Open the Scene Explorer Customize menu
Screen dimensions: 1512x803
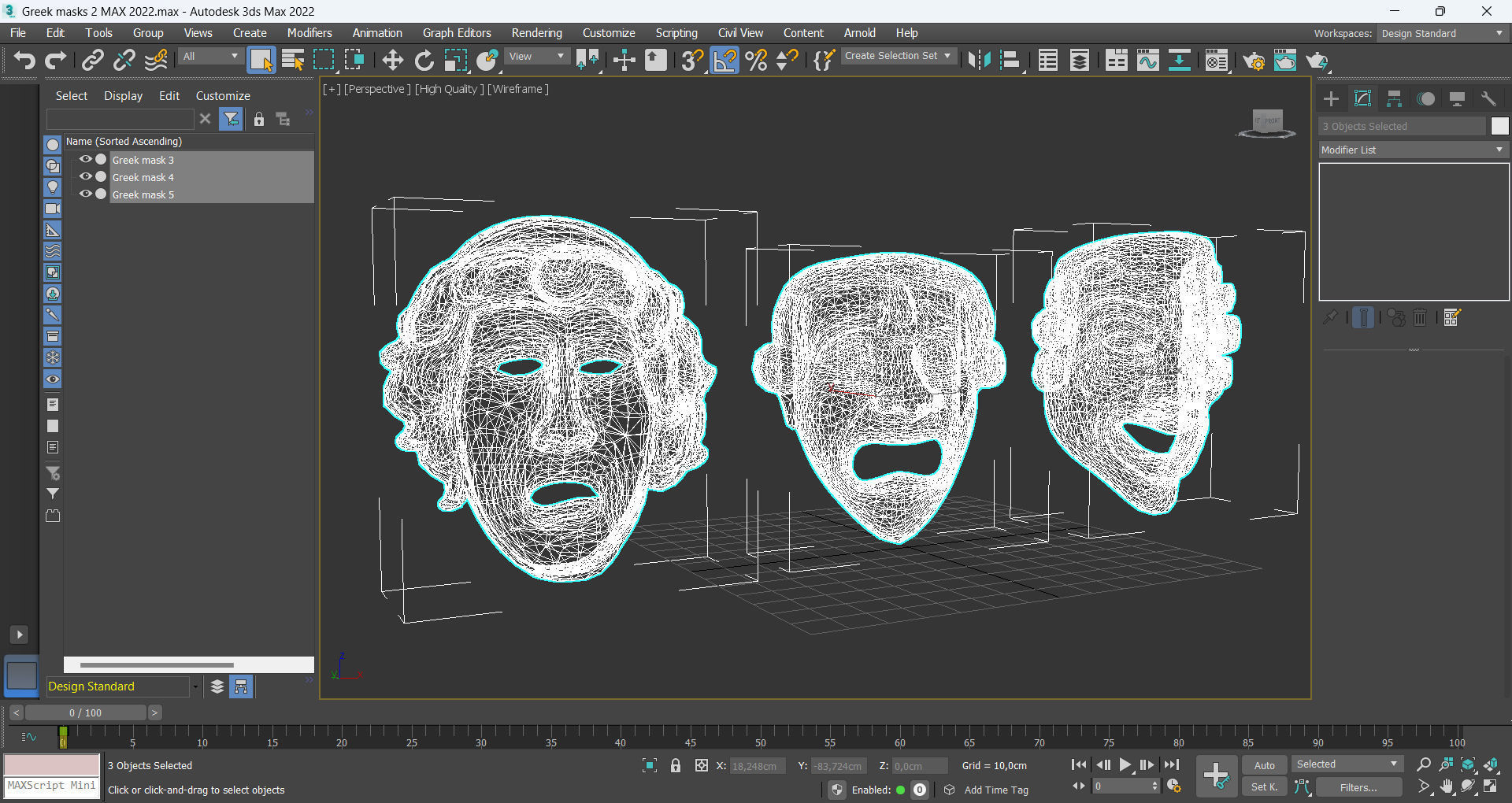[223, 95]
